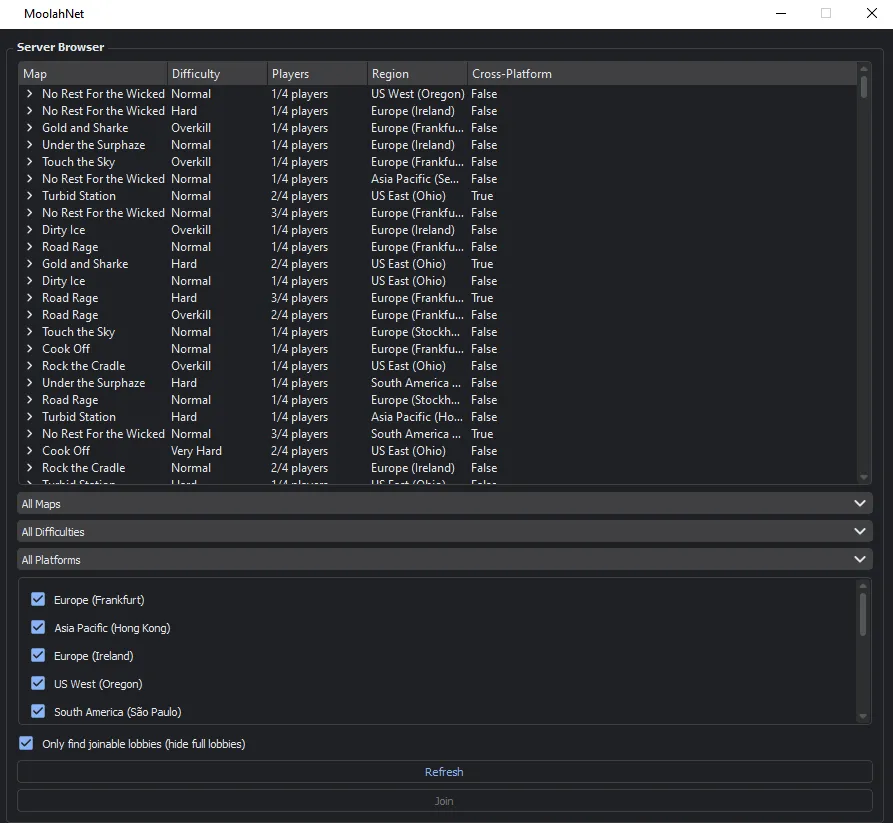893x823 pixels.
Task: Expand the Road Rage 3/4 players row
Action: 29,298
